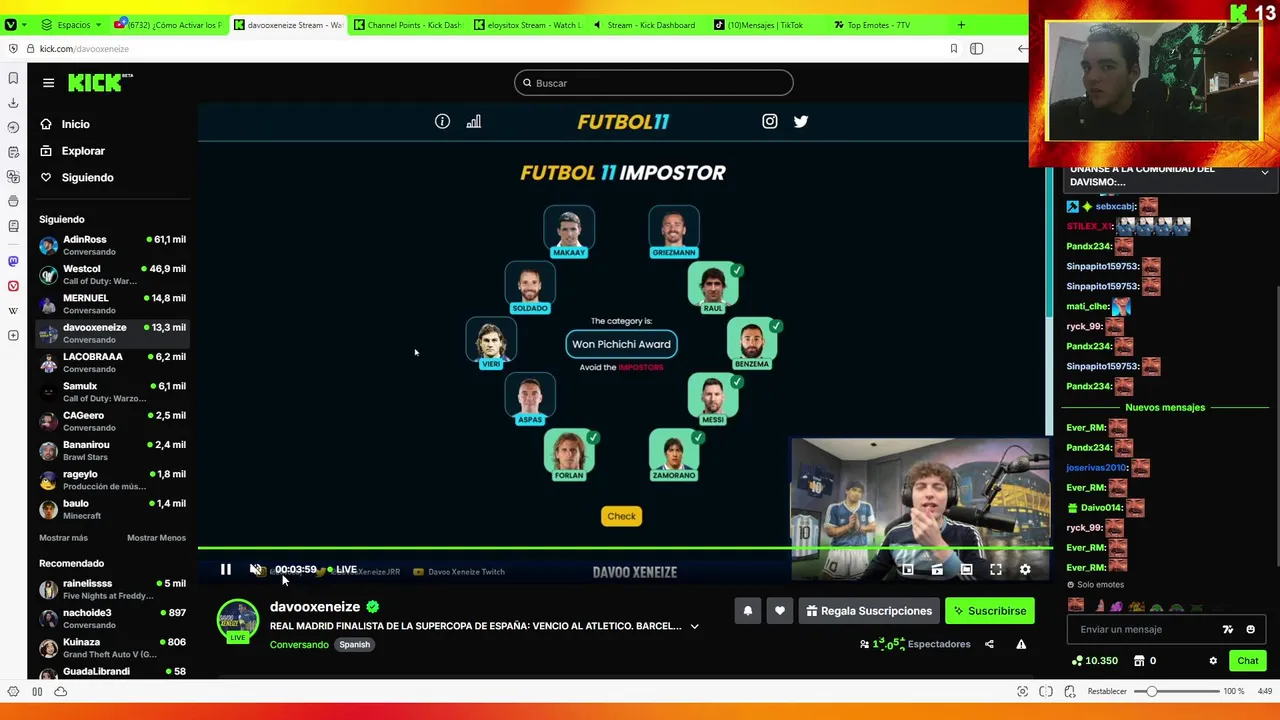Jump to Nuevos mensajes in chat
Image resolution: width=1280 pixels, height=720 pixels.
[1165, 408]
